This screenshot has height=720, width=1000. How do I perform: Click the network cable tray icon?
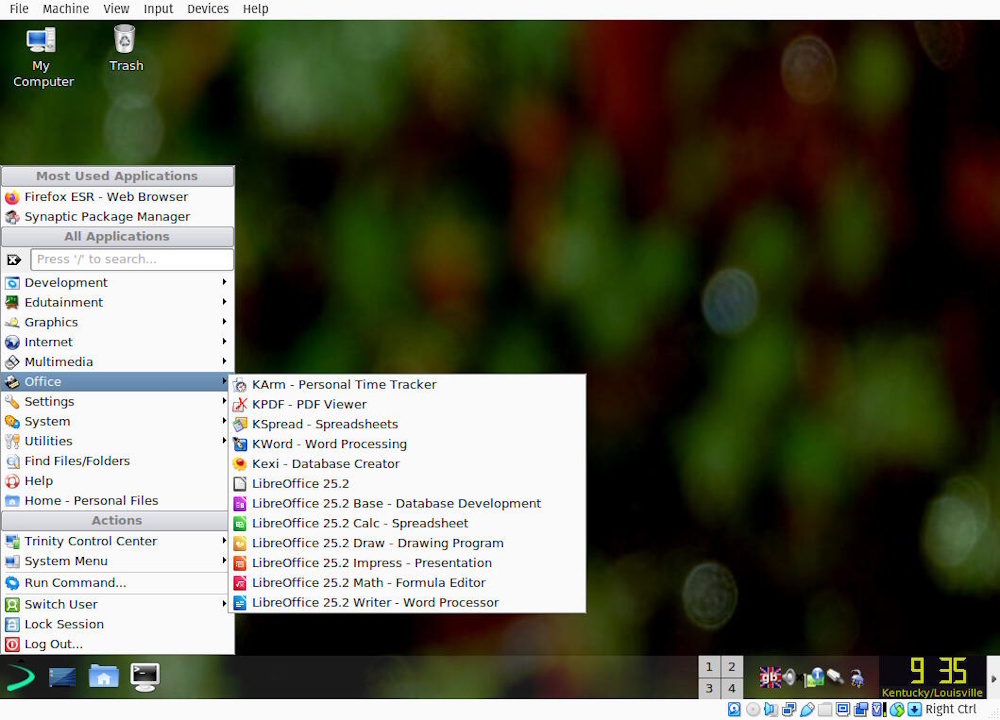835,676
